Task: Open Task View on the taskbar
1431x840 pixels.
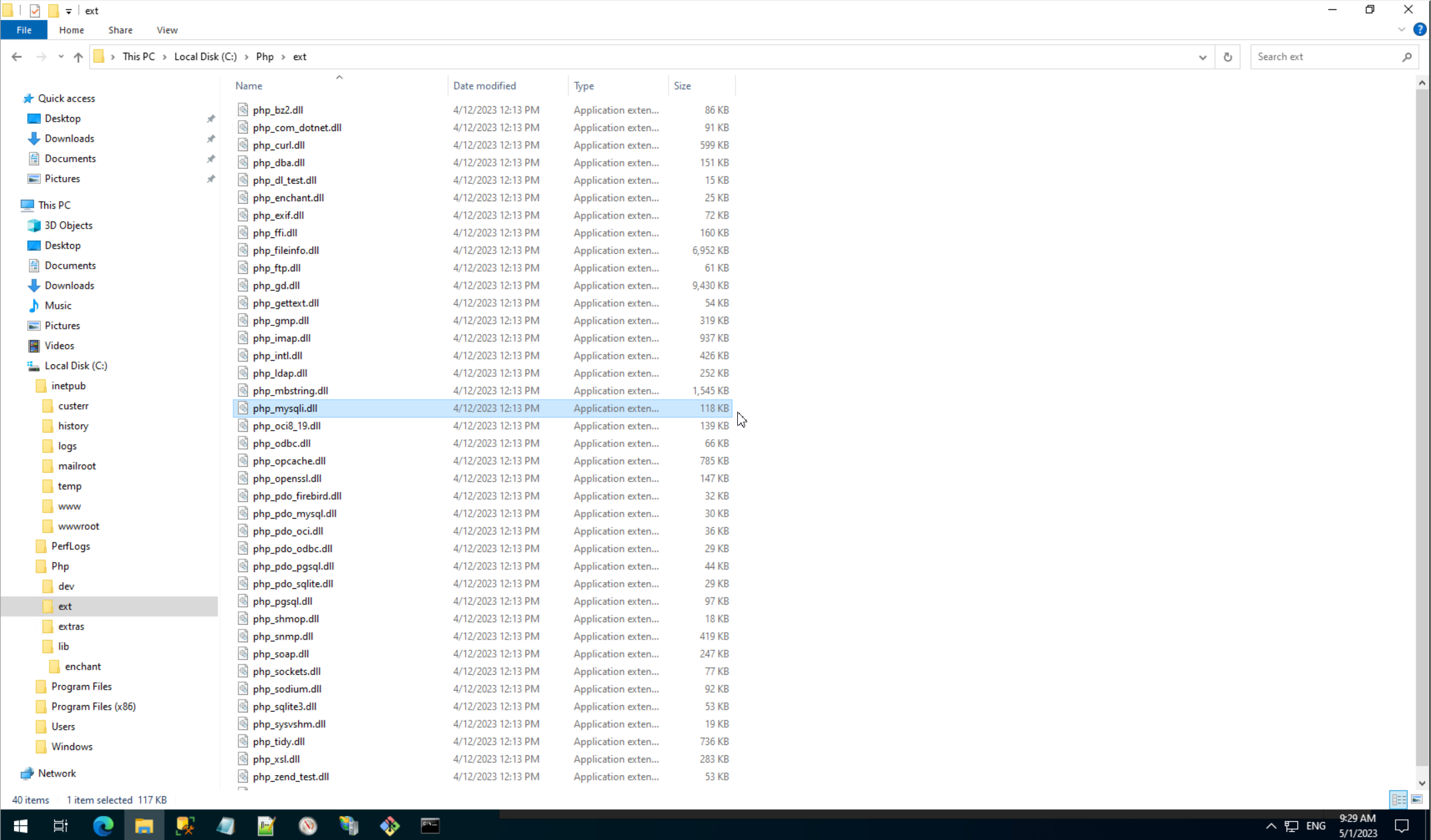Action: [60, 826]
